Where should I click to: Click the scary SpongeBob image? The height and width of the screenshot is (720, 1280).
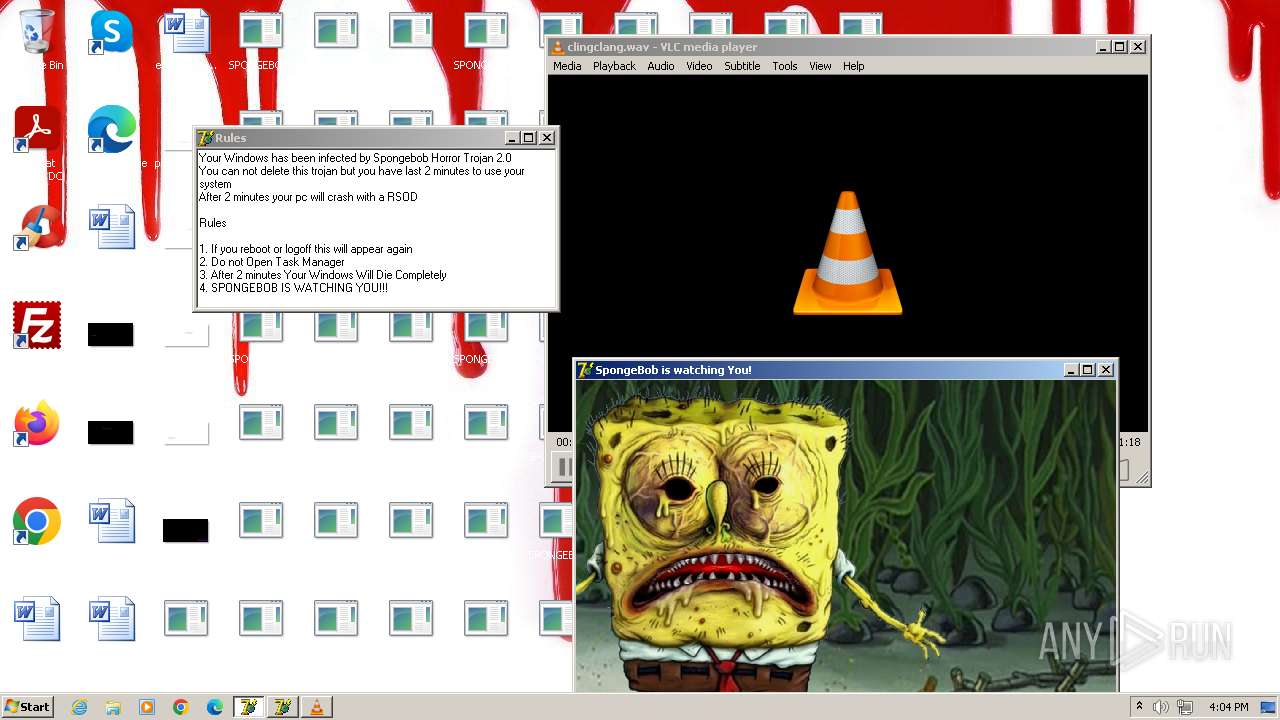pos(845,535)
